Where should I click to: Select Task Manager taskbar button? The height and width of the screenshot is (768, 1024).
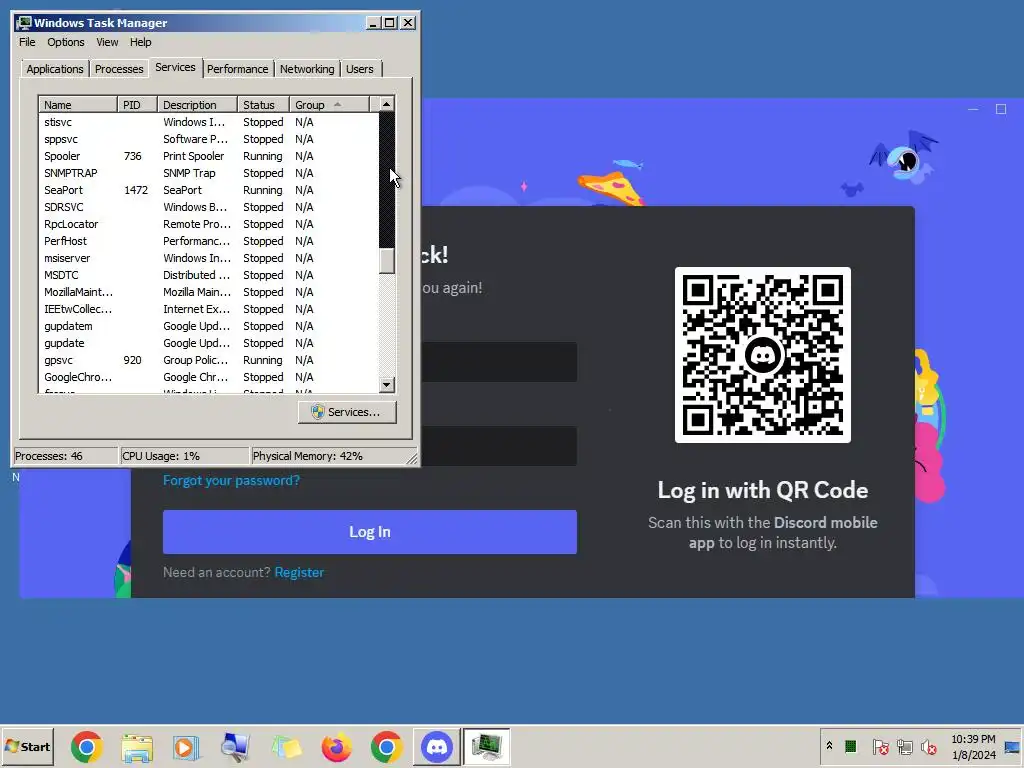pyautogui.click(x=487, y=746)
